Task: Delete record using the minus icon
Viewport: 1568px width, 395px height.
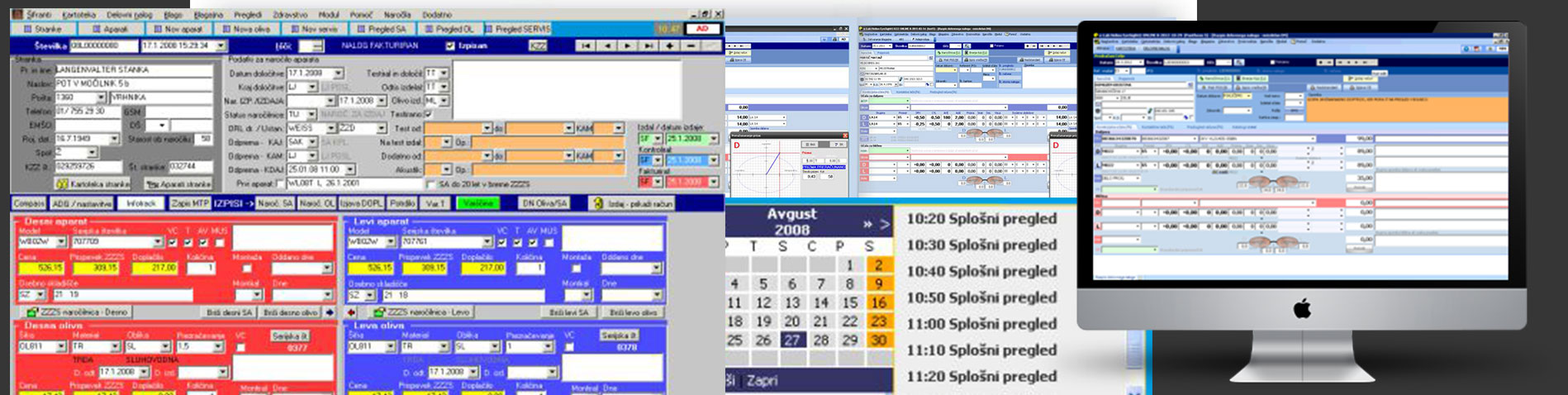Action: (691, 46)
